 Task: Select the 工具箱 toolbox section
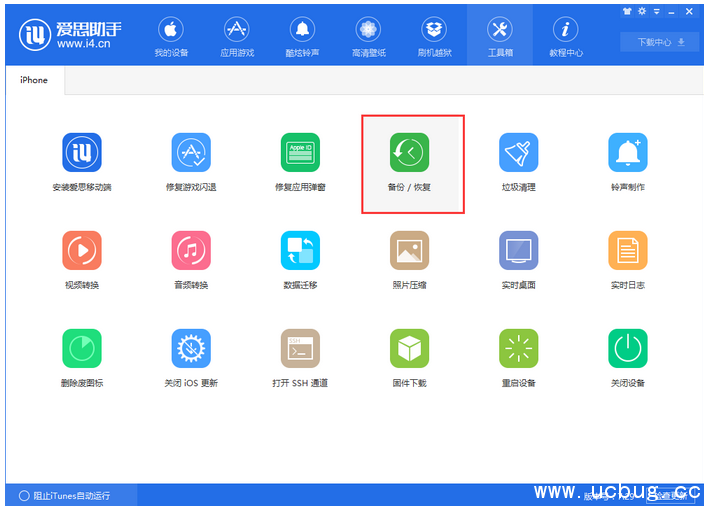tap(500, 37)
